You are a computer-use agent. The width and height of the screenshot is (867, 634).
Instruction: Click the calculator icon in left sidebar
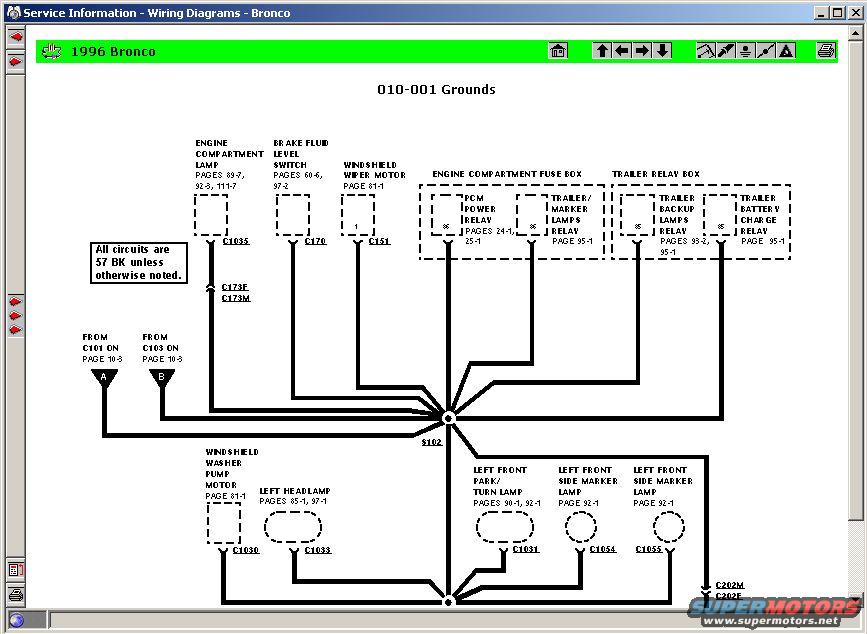pyautogui.click(x=16, y=570)
